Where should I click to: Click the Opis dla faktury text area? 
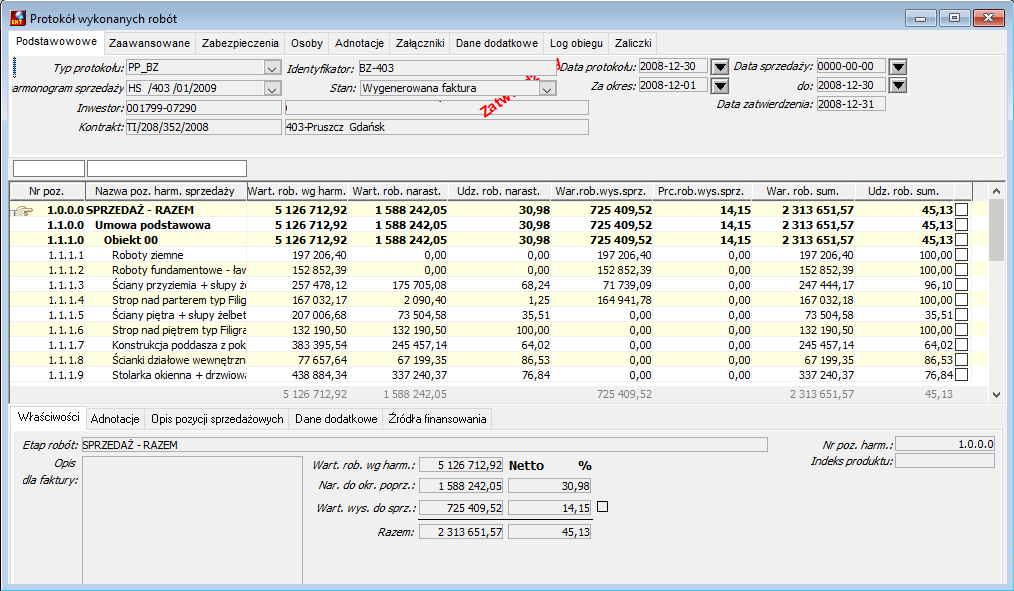coord(192,521)
